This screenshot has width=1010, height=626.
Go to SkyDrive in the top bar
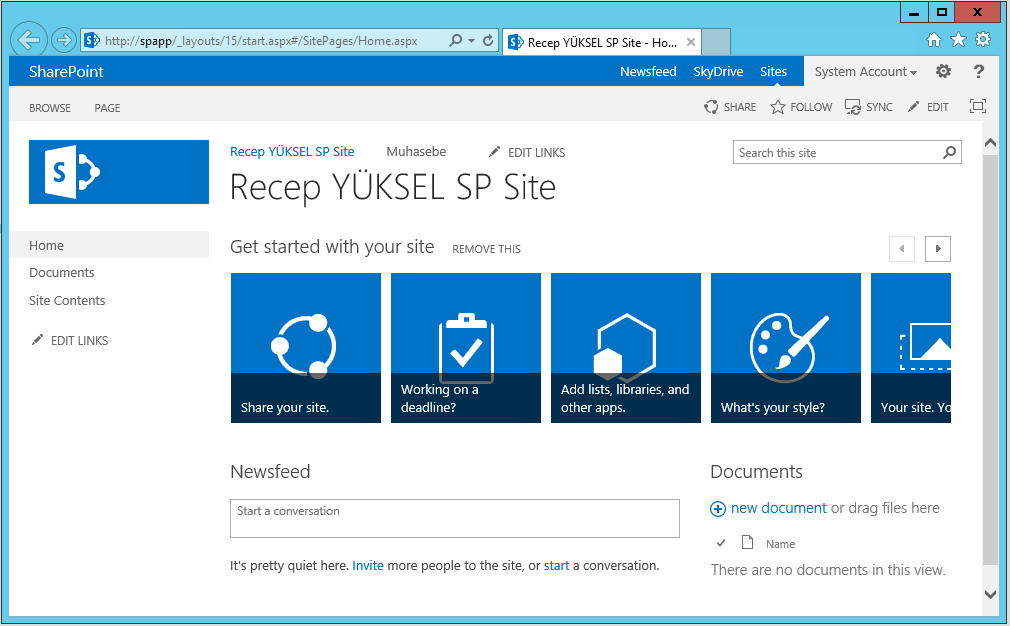pyautogui.click(x=718, y=71)
